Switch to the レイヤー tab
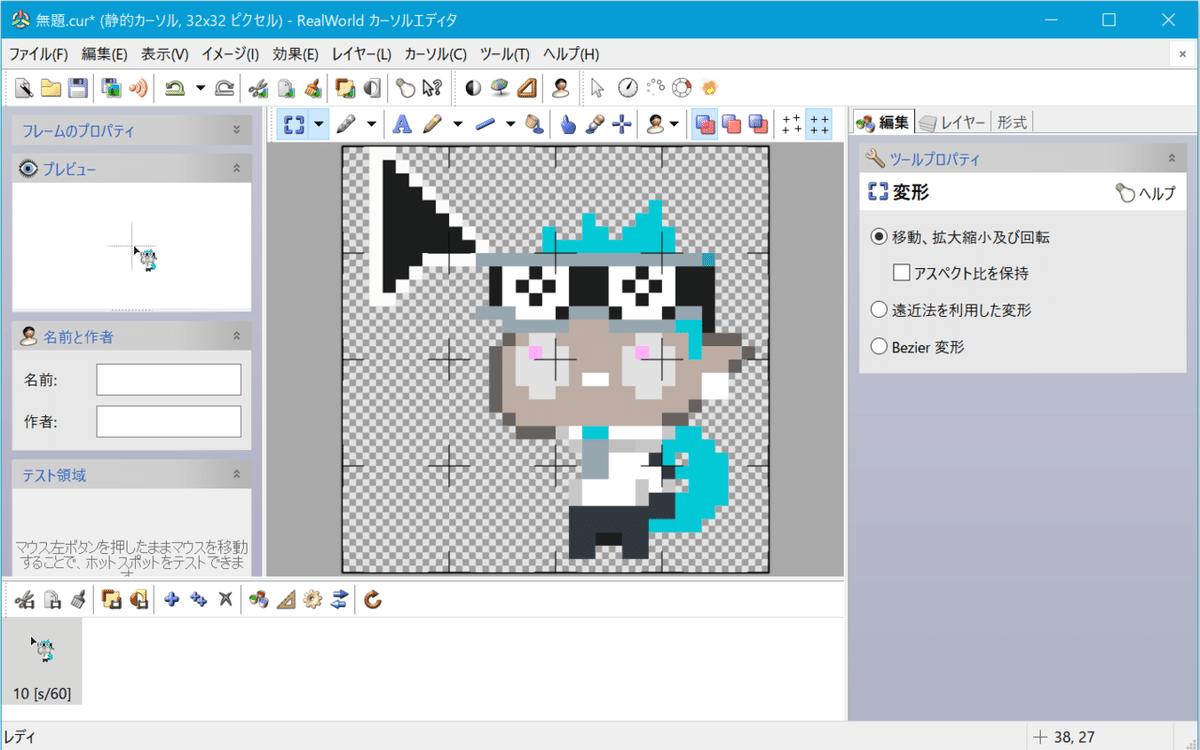This screenshot has height=750, width=1200. coord(953,122)
